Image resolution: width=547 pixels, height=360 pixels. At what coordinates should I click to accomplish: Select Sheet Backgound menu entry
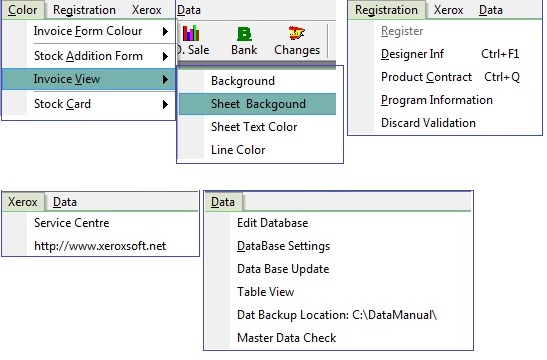[257, 104]
